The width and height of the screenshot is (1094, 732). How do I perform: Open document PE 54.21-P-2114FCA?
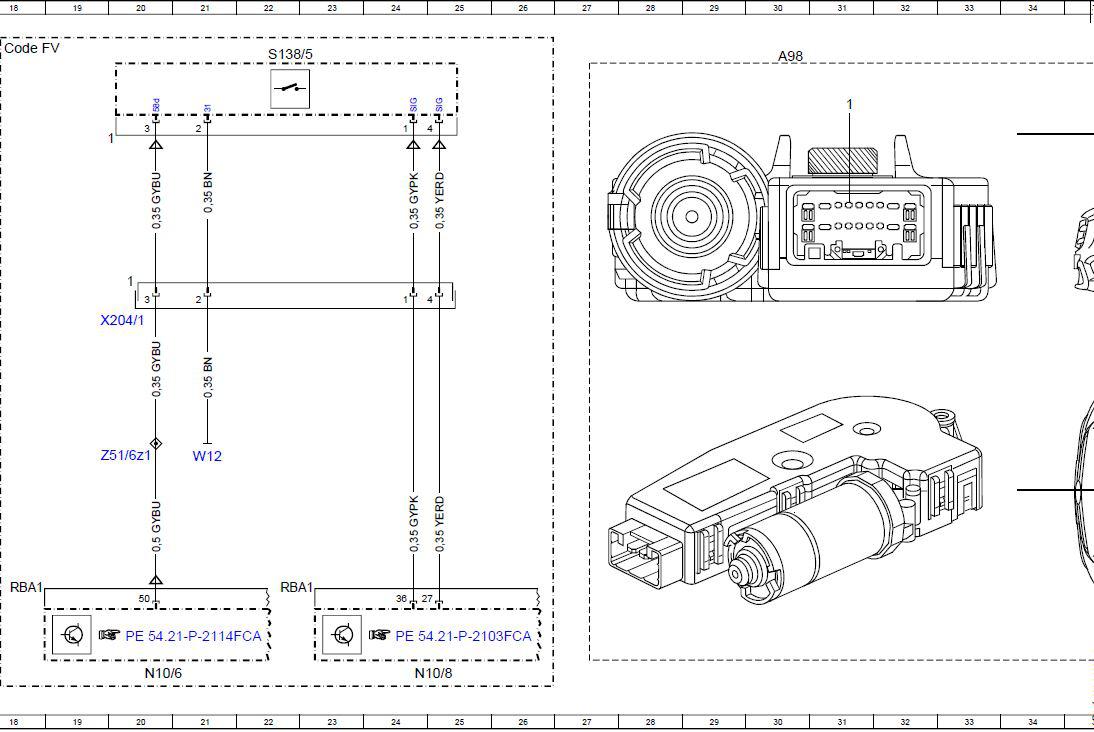193,636
